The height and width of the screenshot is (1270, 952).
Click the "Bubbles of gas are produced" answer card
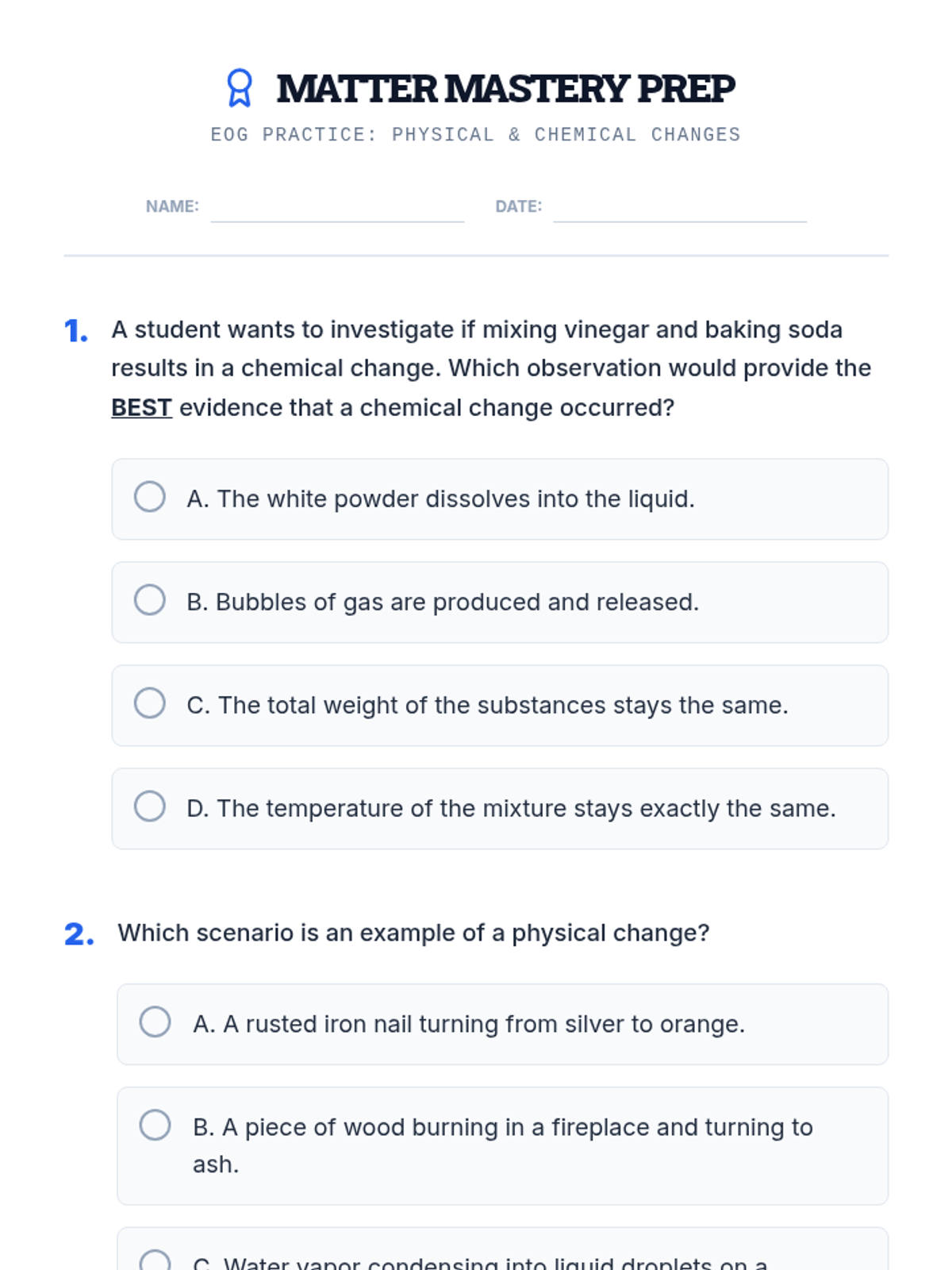[x=500, y=602]
